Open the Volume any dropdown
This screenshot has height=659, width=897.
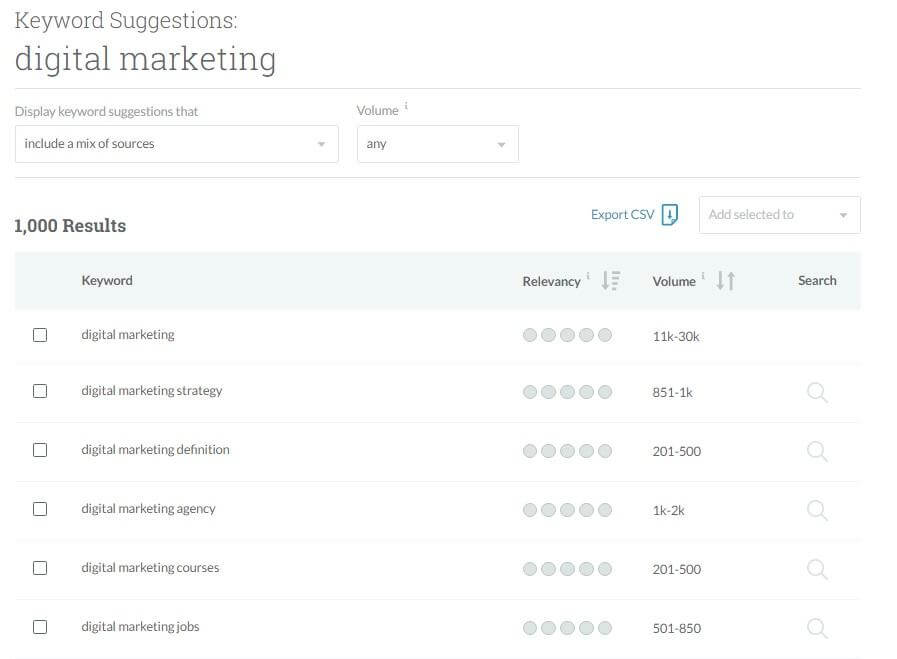(x=438, y=144)
